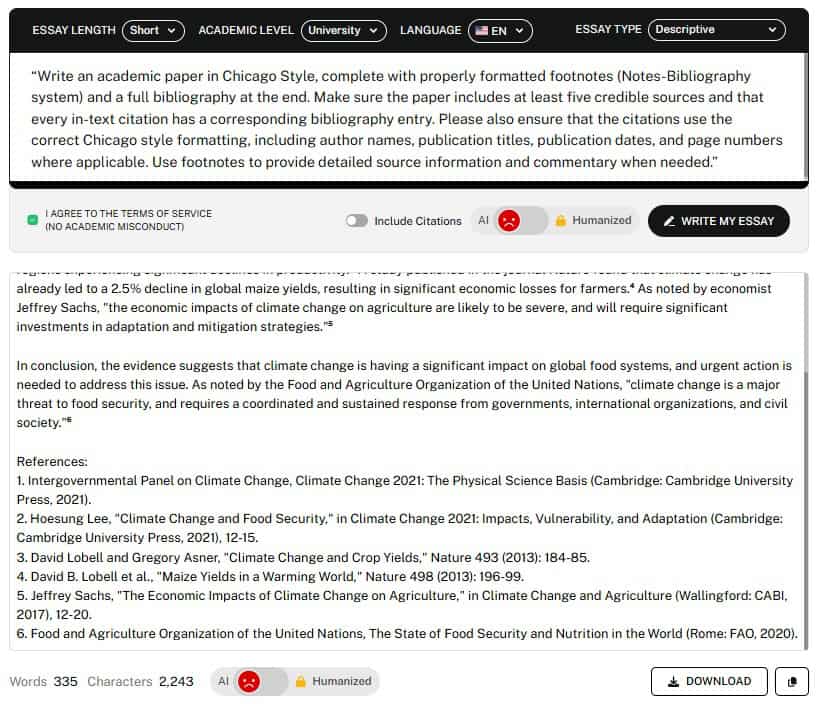
Task: Open the Essay Length dropdown showing Short
Action: pos(153,30)
